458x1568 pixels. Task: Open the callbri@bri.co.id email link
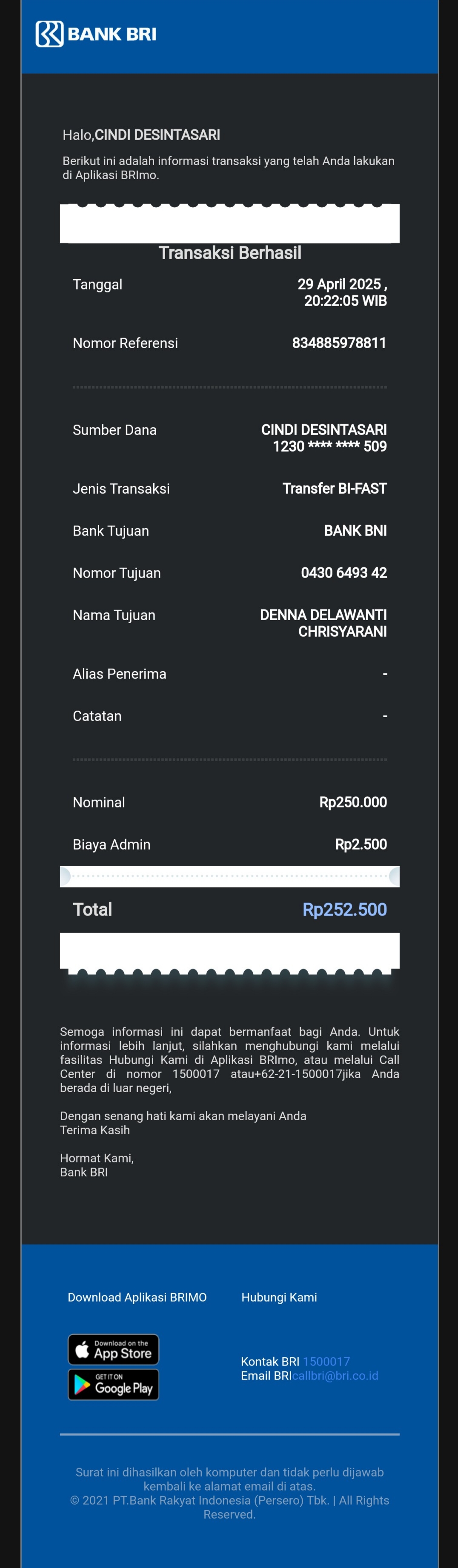point(335,1375)
